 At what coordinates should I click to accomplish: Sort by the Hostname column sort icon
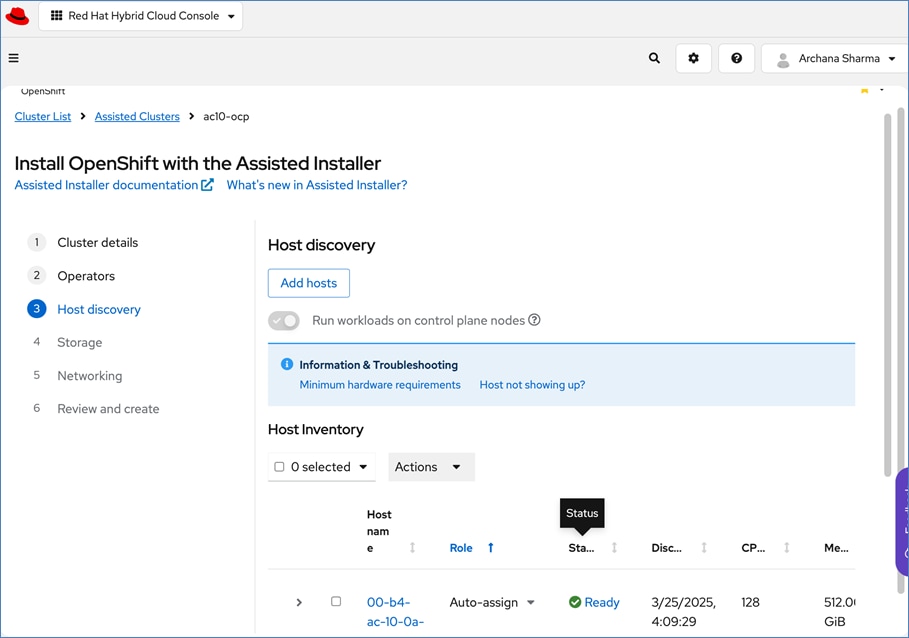[412, 548]
